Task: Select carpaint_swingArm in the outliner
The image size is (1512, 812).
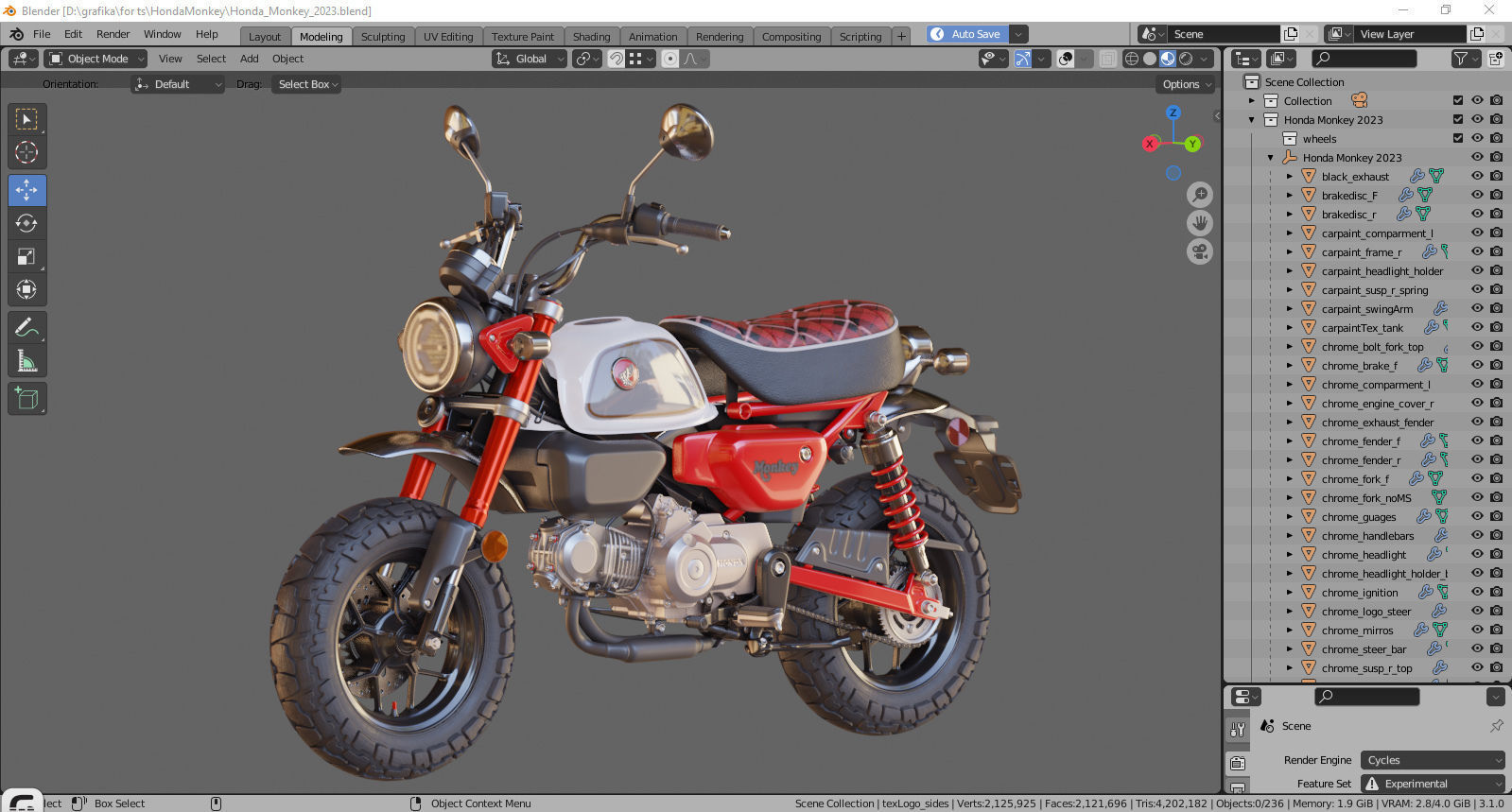Action: point(1366,308)
